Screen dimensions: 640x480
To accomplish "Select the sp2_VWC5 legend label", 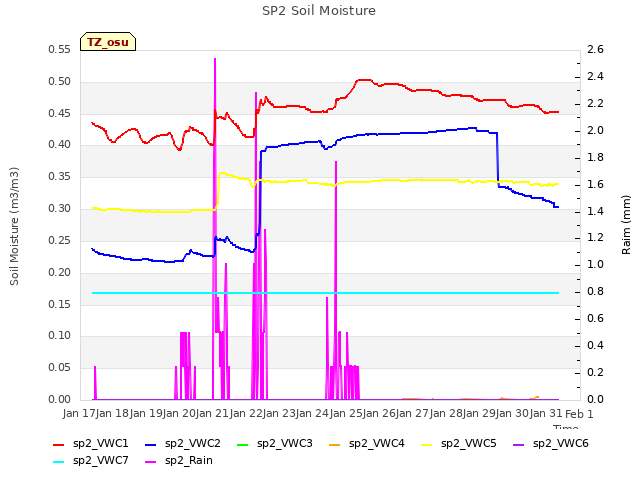I will coord(469,444).
